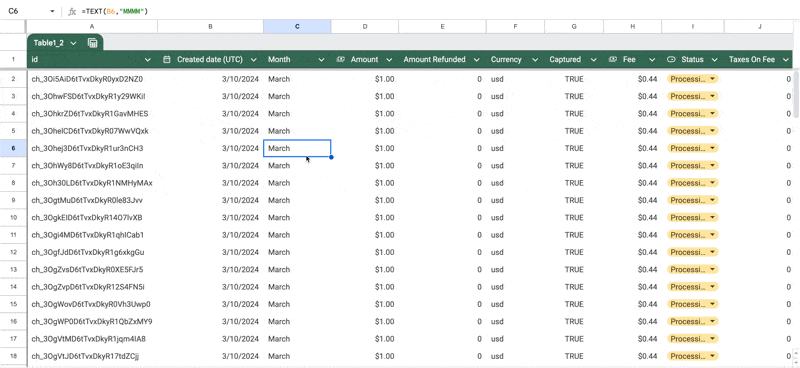Click cell ch_3OgfJdD6tTvxDkyR1g6xkgGu
This screenshot has height=368, width=800.
(92, 252)
